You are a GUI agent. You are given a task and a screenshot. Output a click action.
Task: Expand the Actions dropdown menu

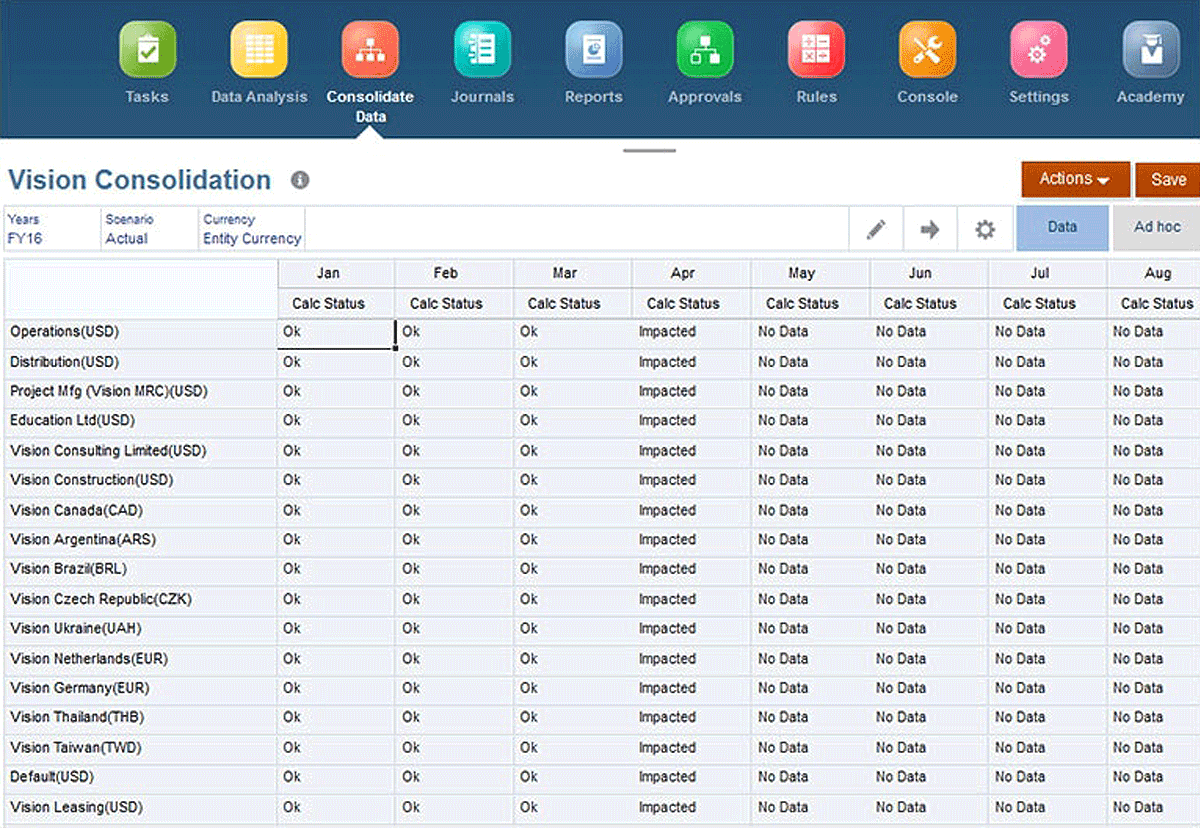1075,180
